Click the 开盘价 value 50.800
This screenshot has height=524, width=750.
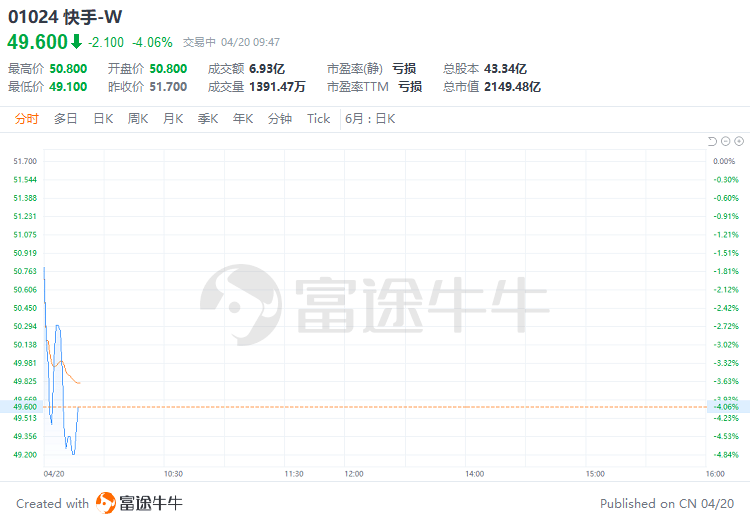pyautogui.click(x=168, y=69)
